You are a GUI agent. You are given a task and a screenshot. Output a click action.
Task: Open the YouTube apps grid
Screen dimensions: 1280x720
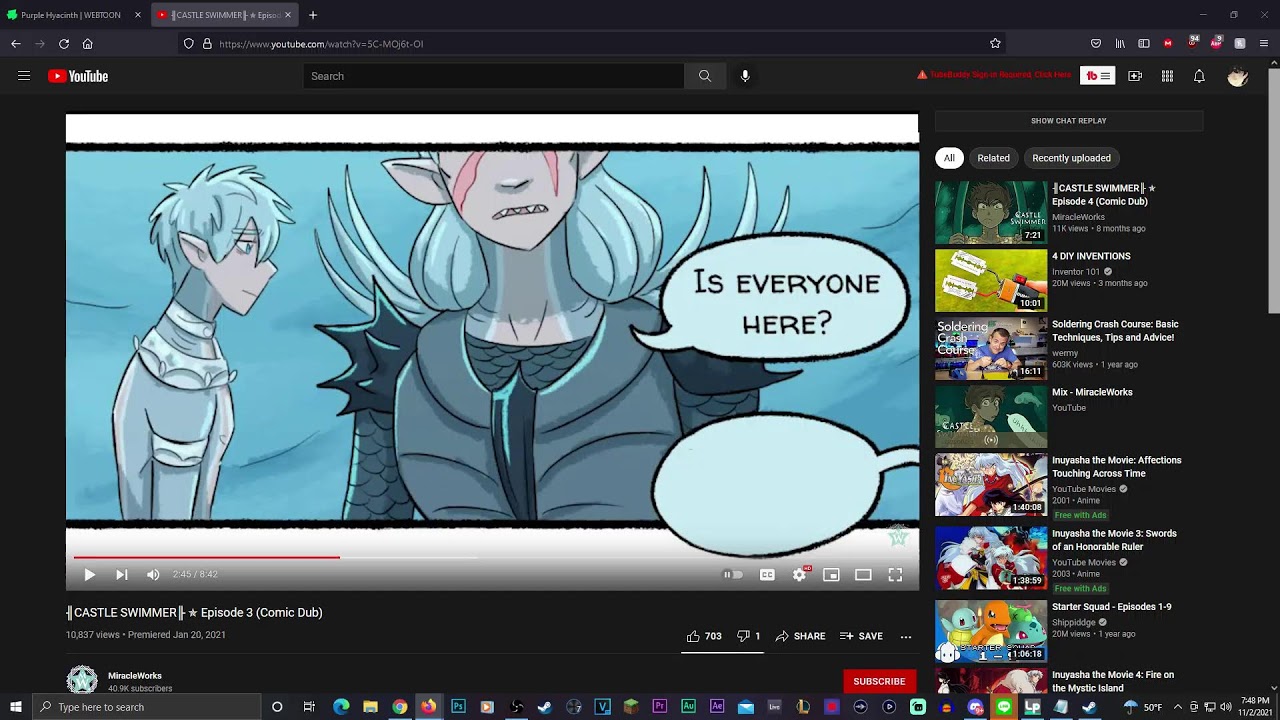click(1167, 76)
